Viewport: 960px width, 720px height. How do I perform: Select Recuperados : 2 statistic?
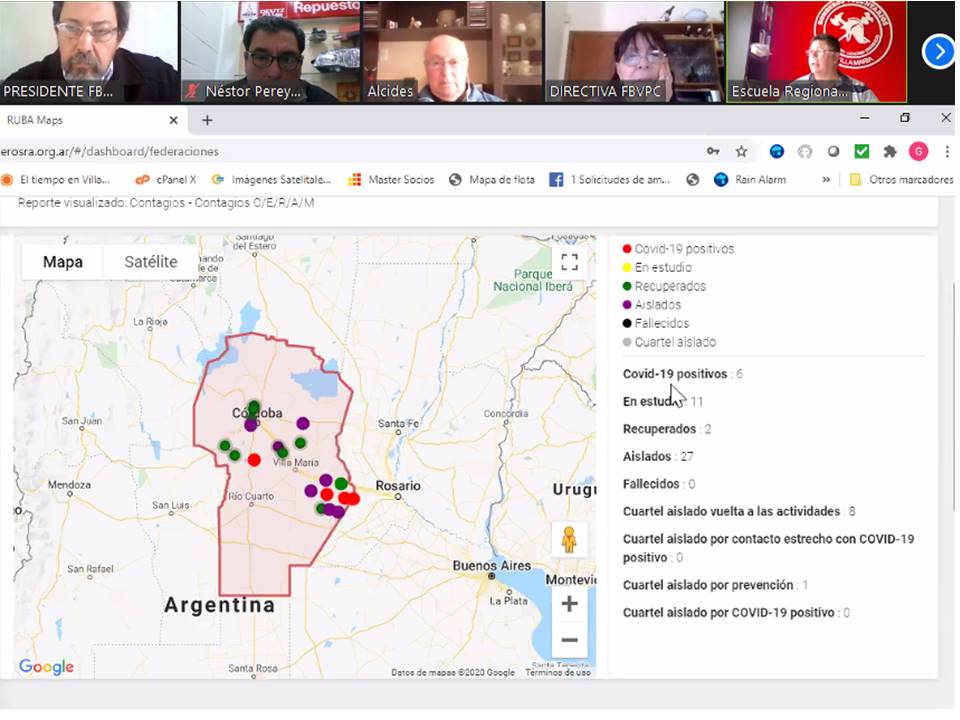tap(667, 429)
